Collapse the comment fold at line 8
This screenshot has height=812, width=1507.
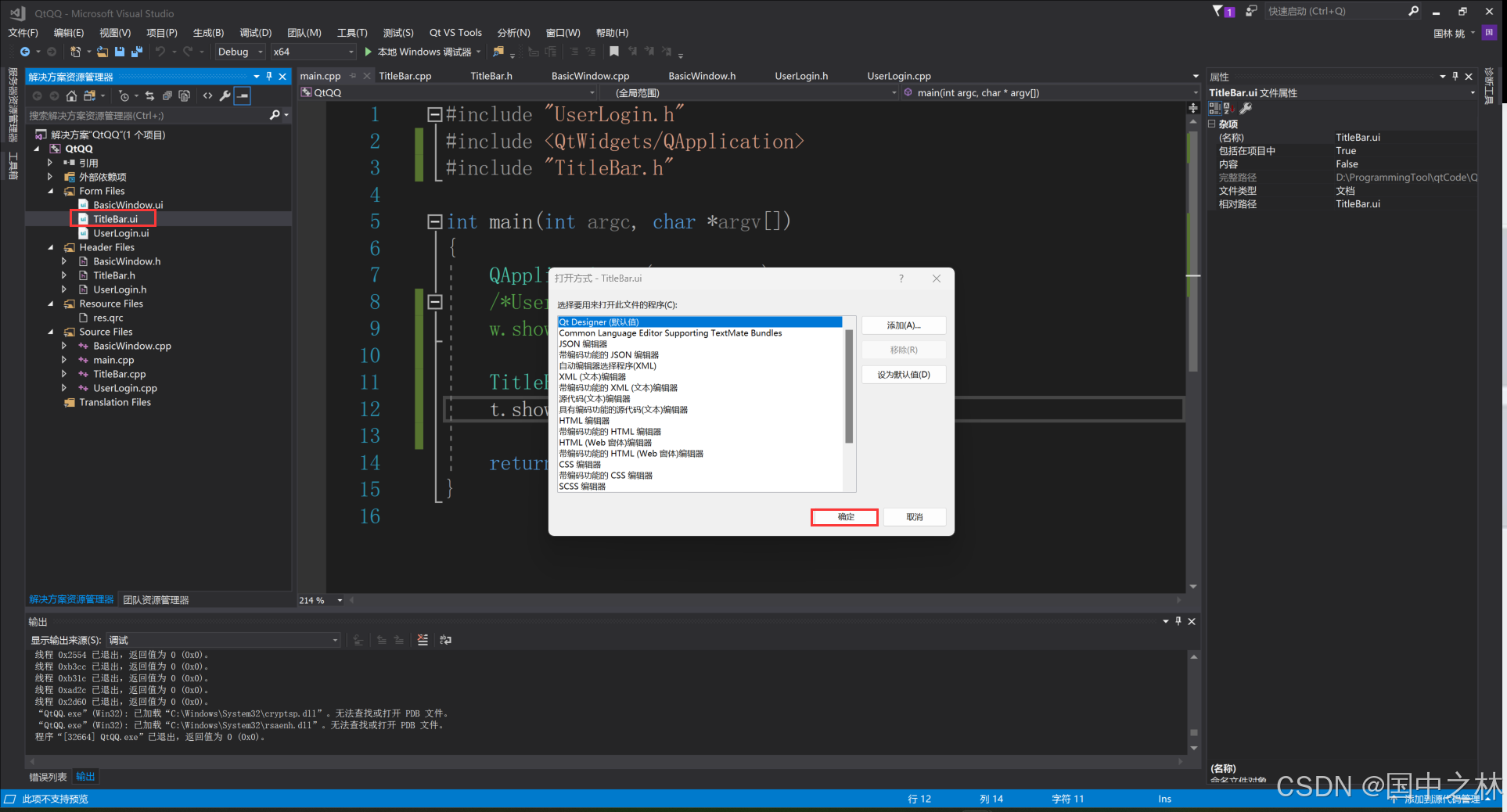coord(434,302)
